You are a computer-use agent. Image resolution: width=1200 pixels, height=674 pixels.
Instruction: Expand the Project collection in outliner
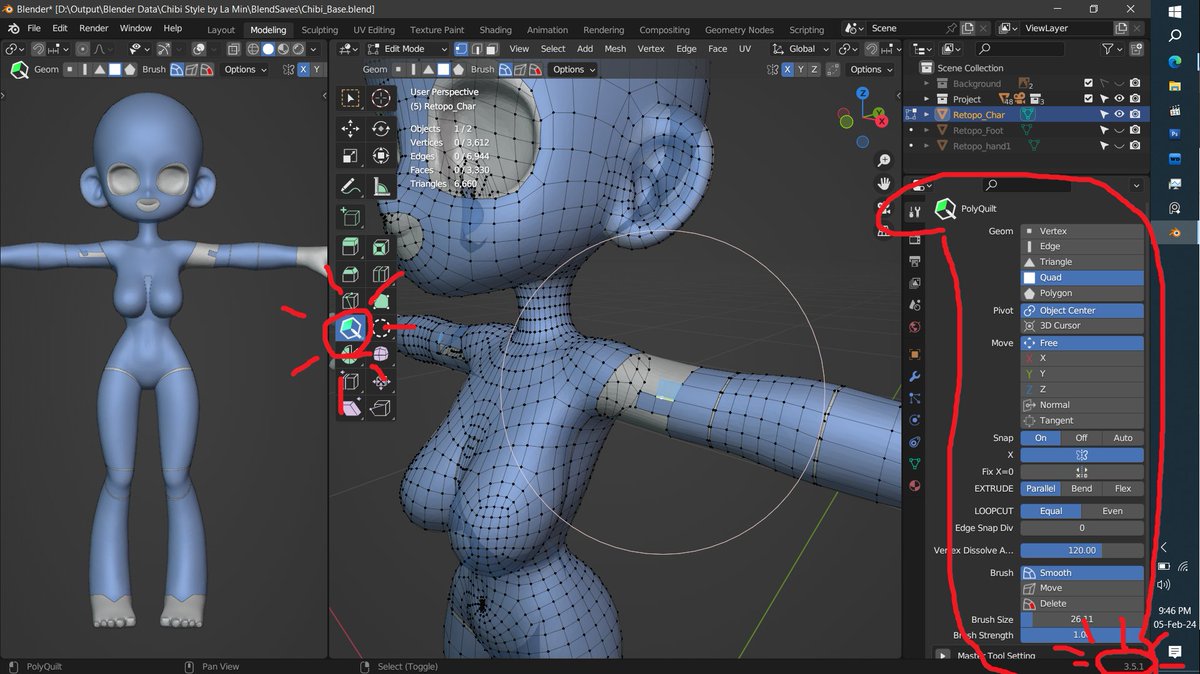[x=928, y=99]
